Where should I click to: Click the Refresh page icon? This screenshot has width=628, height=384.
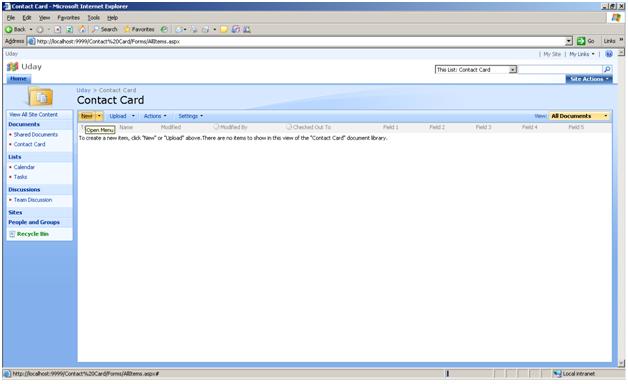point(69,29)
